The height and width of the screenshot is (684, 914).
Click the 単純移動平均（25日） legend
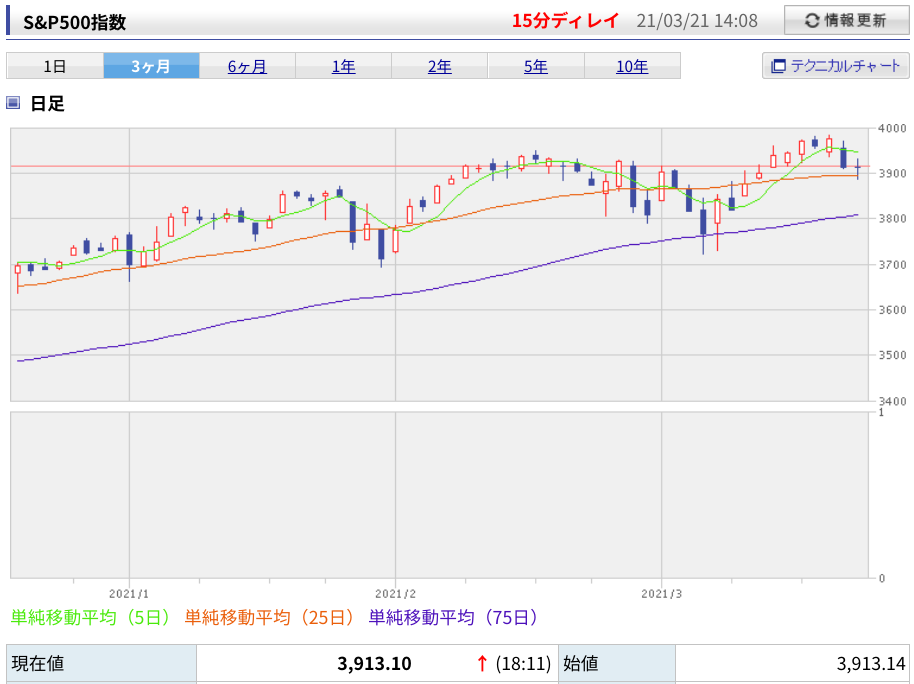(x=270, y=617)
